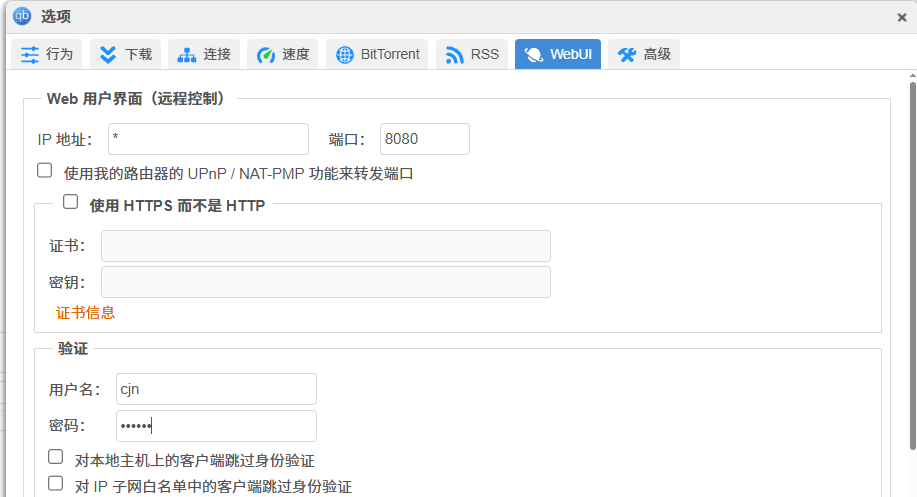Close the 选项 dialog
The width and height of the screenshot is (917, 497).
click(x=902, y=18)
